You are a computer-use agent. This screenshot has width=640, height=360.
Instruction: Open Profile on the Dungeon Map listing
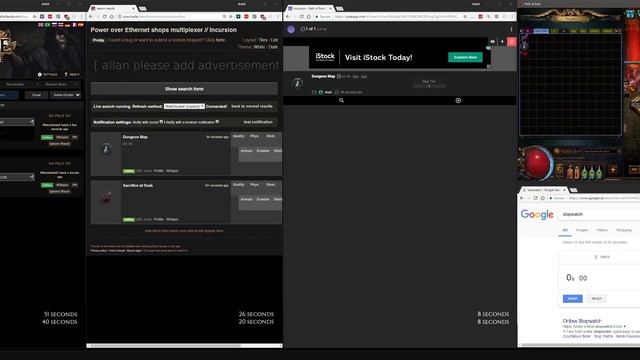pyautogui.click(x=159, y=171)
